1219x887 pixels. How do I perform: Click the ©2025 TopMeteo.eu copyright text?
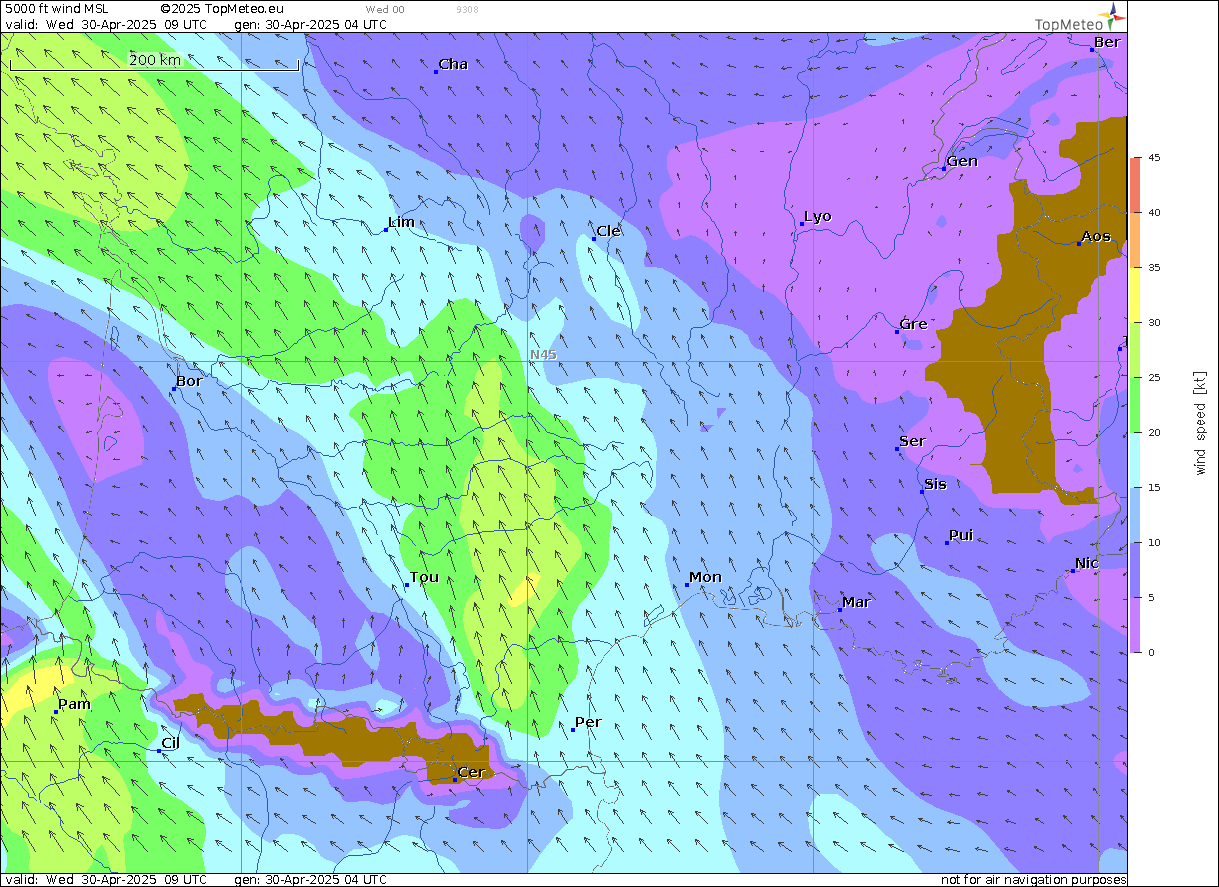click(x=222, y=9)
